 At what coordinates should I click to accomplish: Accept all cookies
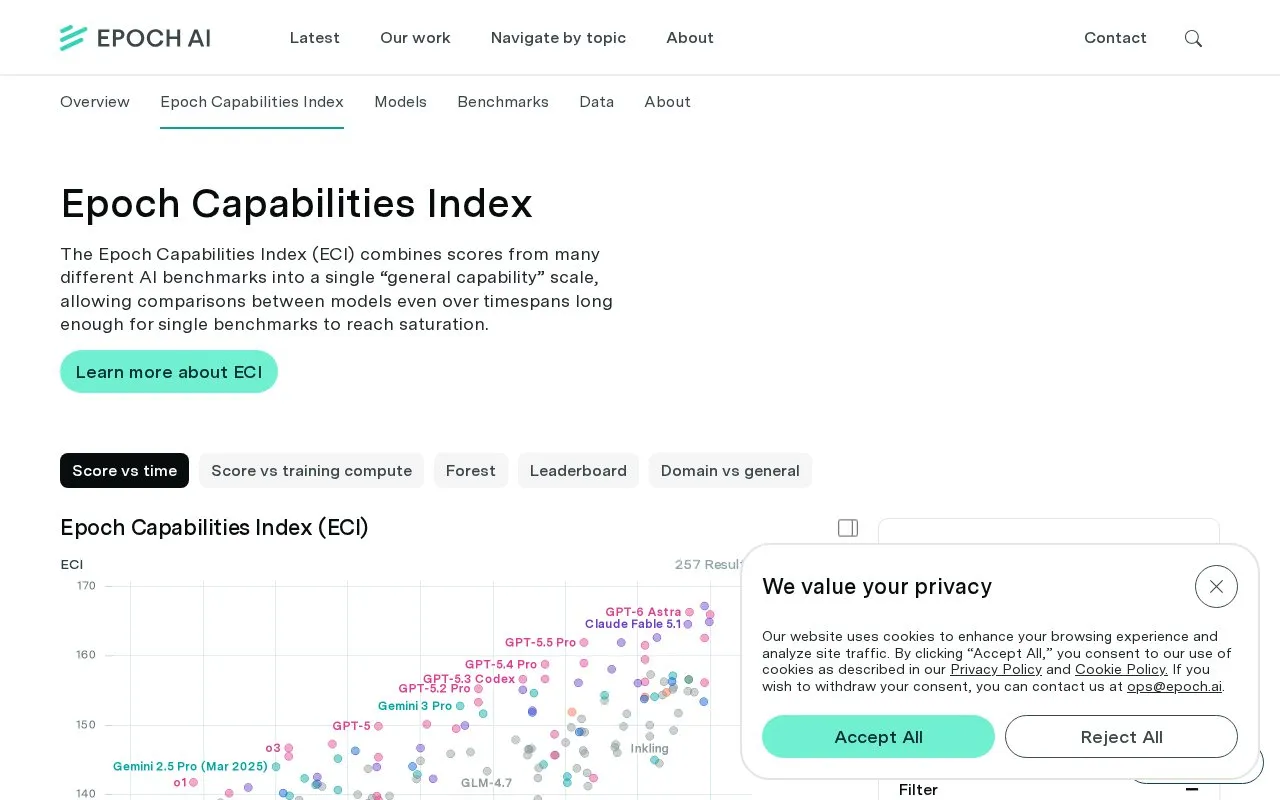(x=878, y=737)
